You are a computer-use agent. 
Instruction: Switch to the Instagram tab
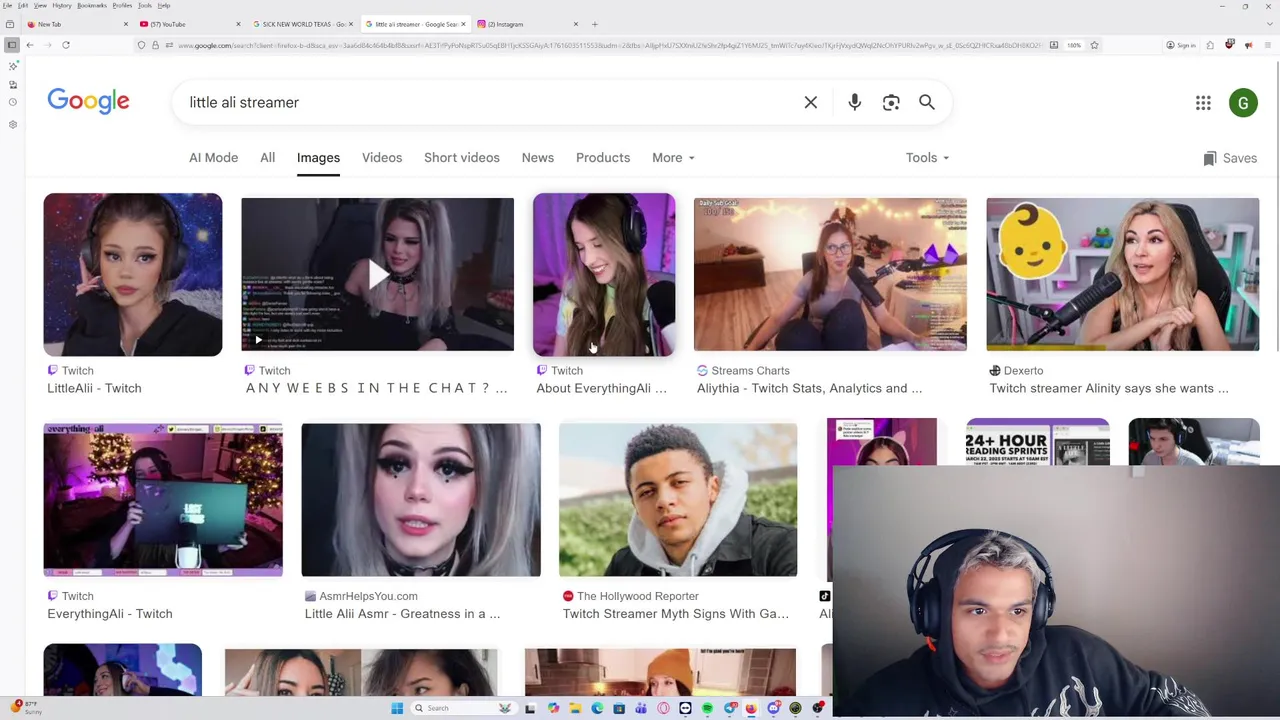(x=527, y=24)
